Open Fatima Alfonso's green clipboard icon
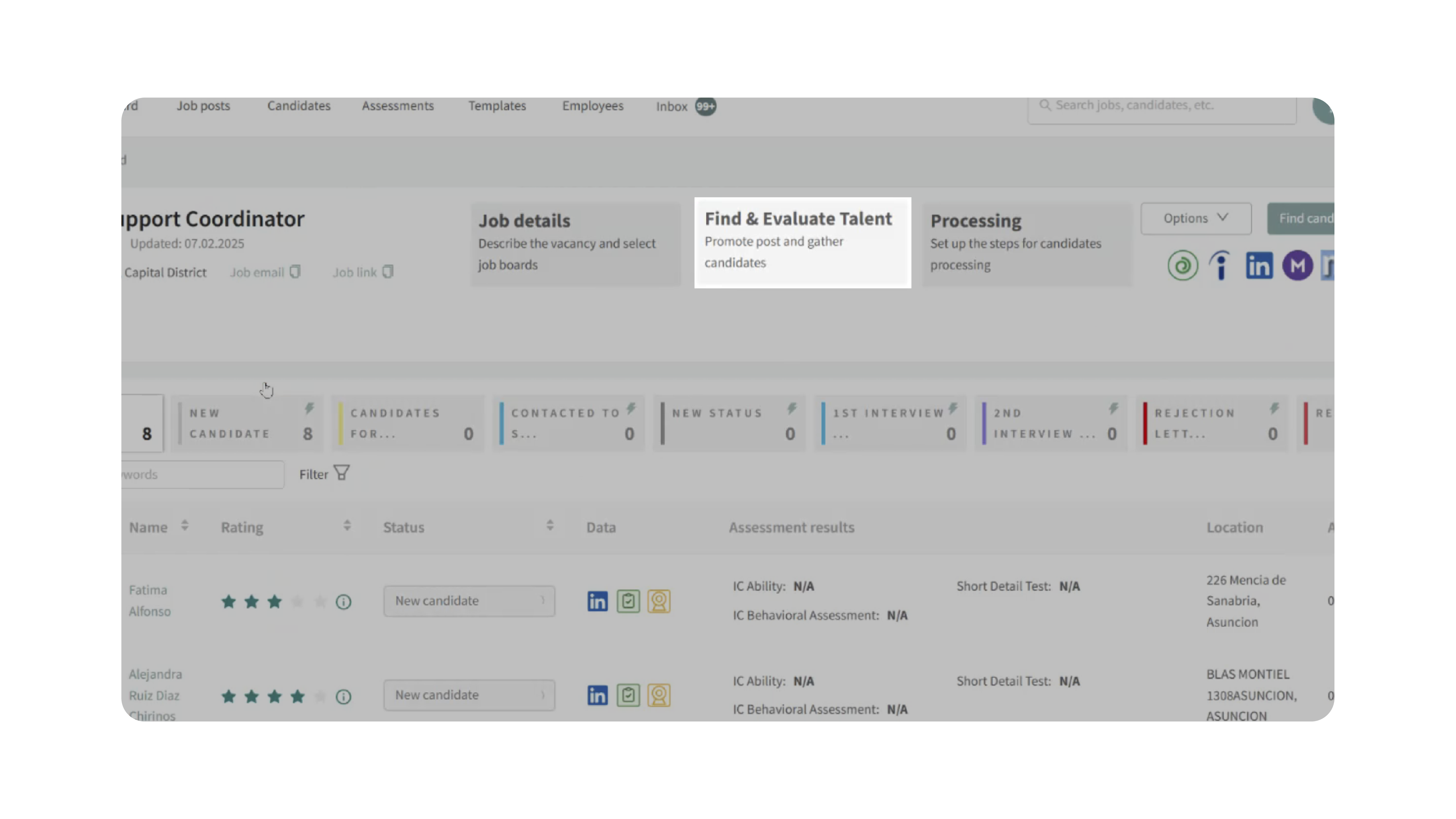 point(628,601)
